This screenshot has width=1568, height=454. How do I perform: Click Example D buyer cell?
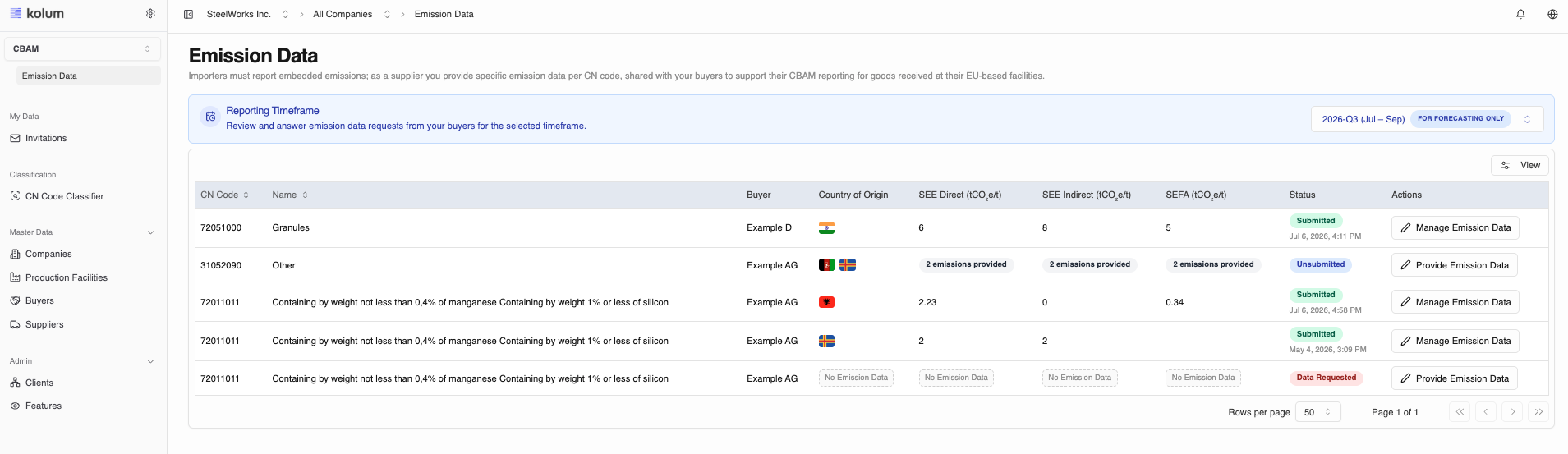point(769,227)
